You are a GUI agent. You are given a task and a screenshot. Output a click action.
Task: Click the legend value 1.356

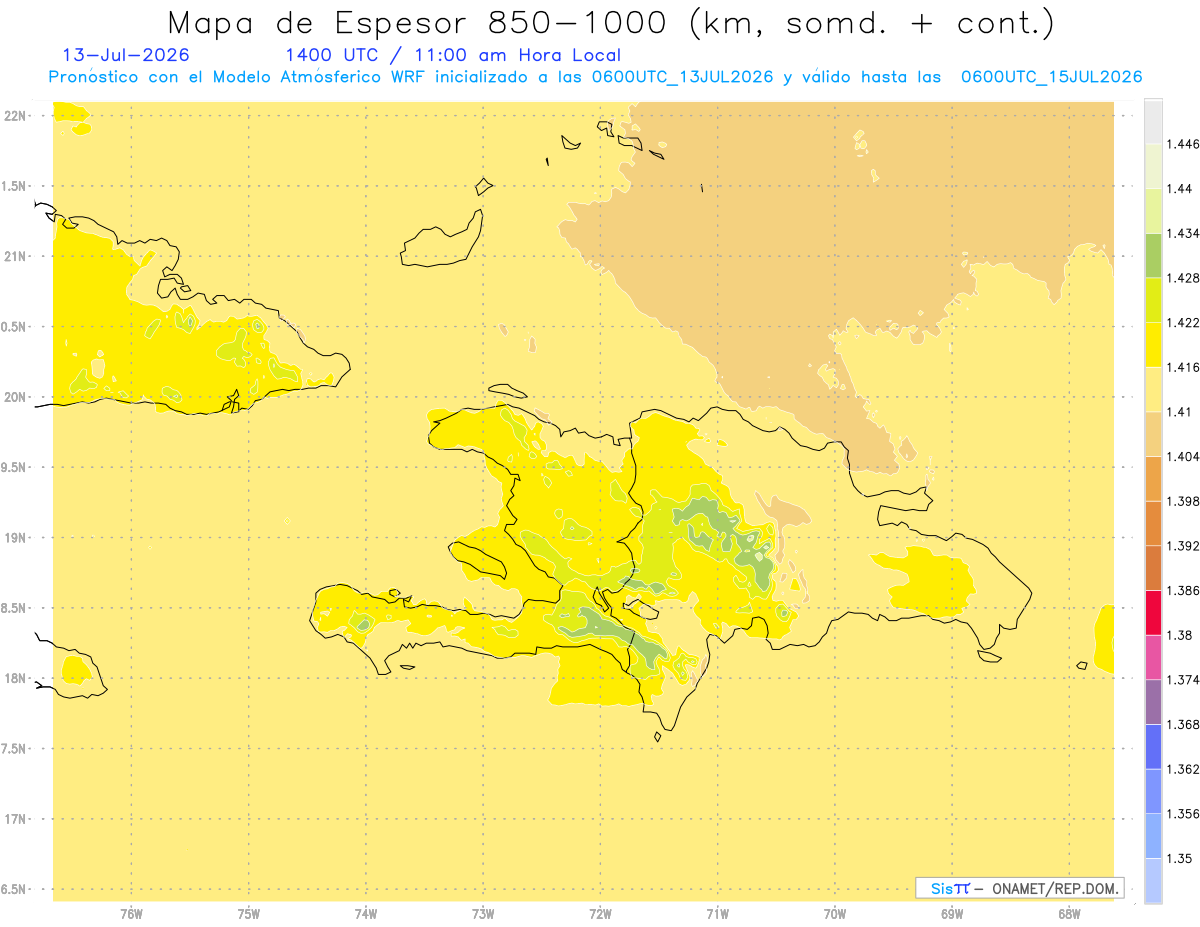(1184, 814)
